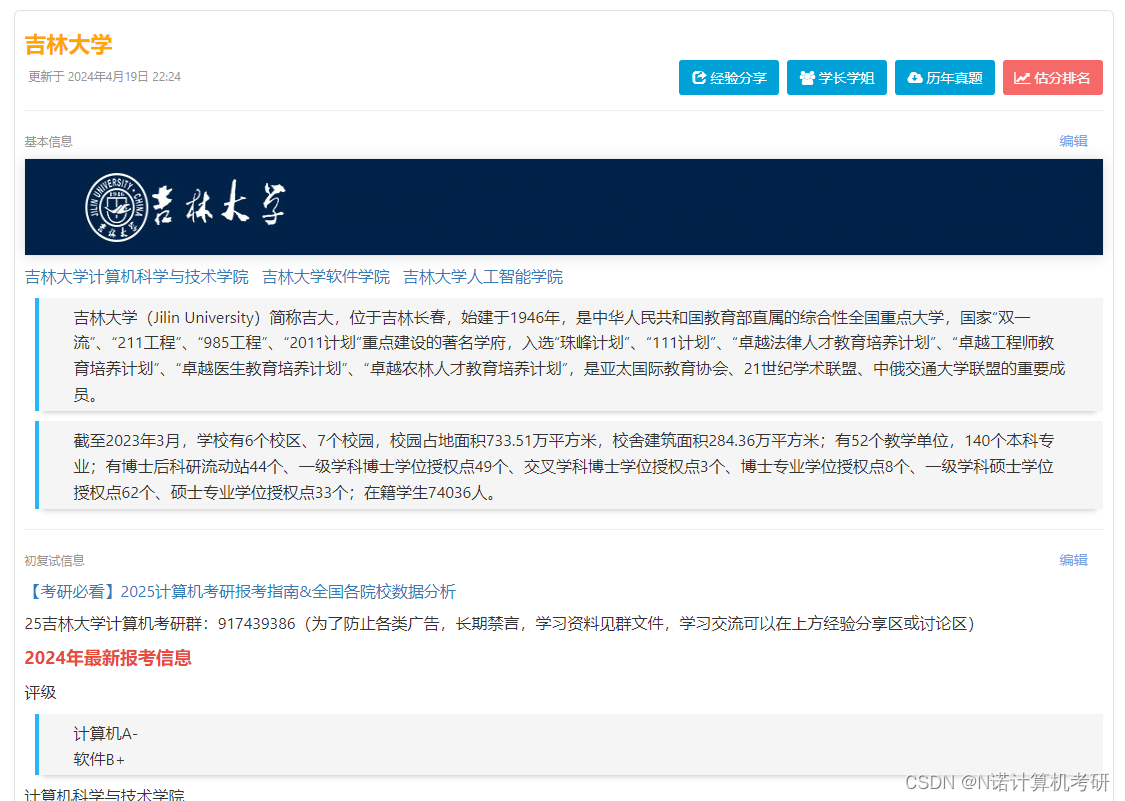Click the Jilin University banner image
This screenshot has height=801, width=1125.
(x=564, y=207)
